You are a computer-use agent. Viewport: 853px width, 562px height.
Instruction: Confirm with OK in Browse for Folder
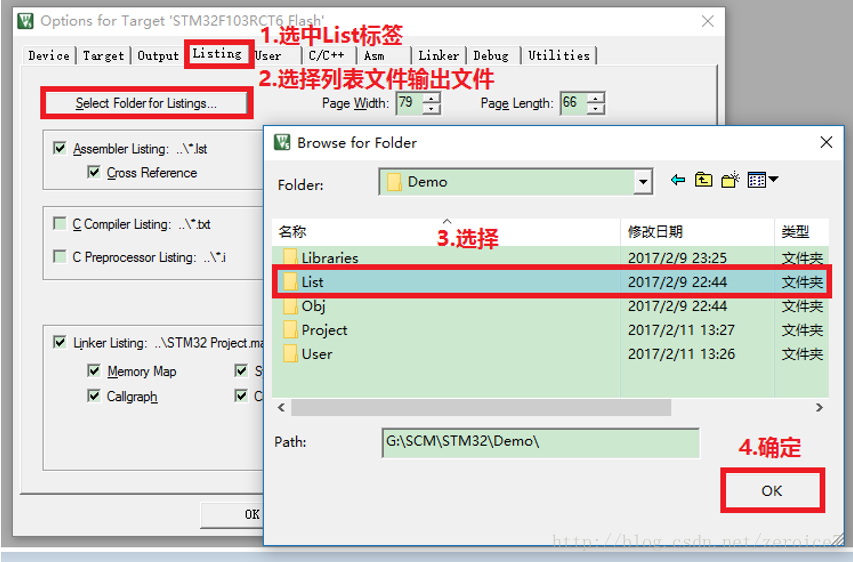(x=772, y=491)
